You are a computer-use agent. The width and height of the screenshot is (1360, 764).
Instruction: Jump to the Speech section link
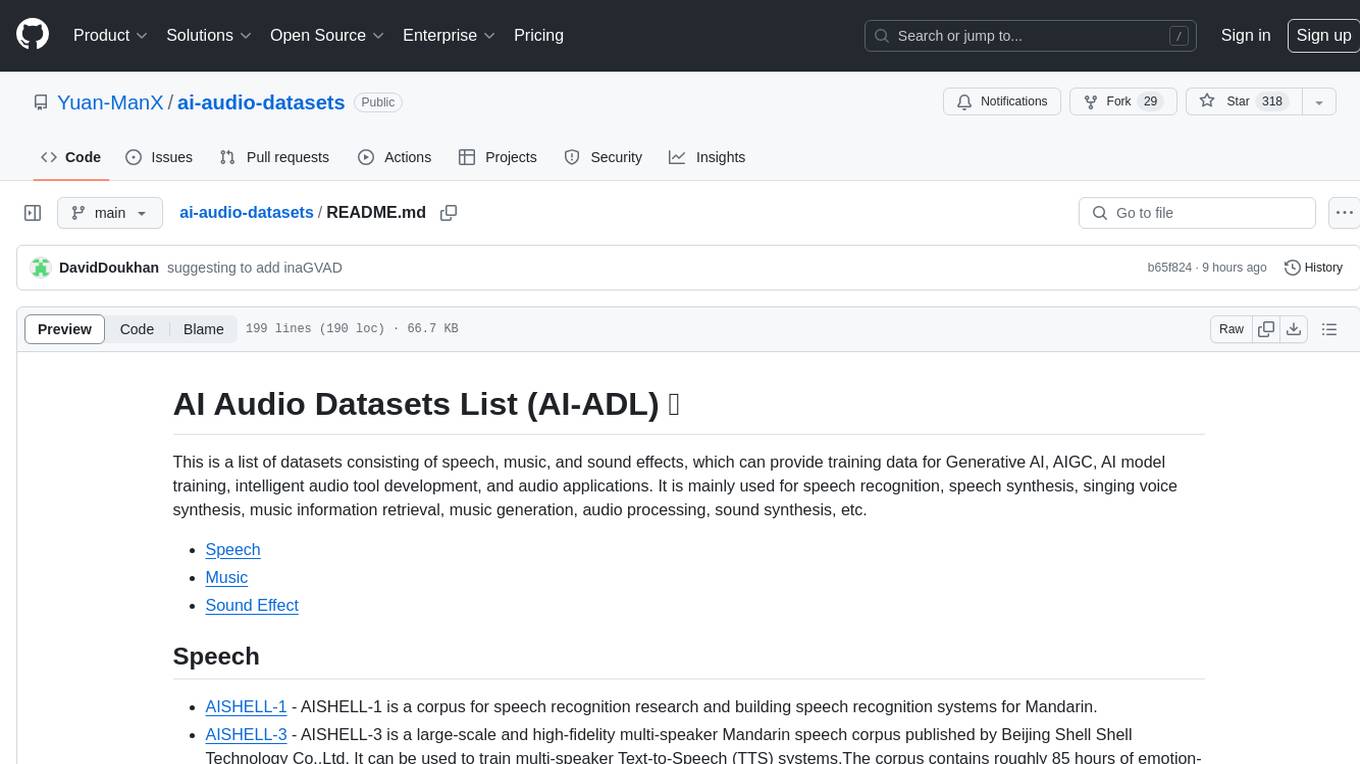[x=233, y=550]
